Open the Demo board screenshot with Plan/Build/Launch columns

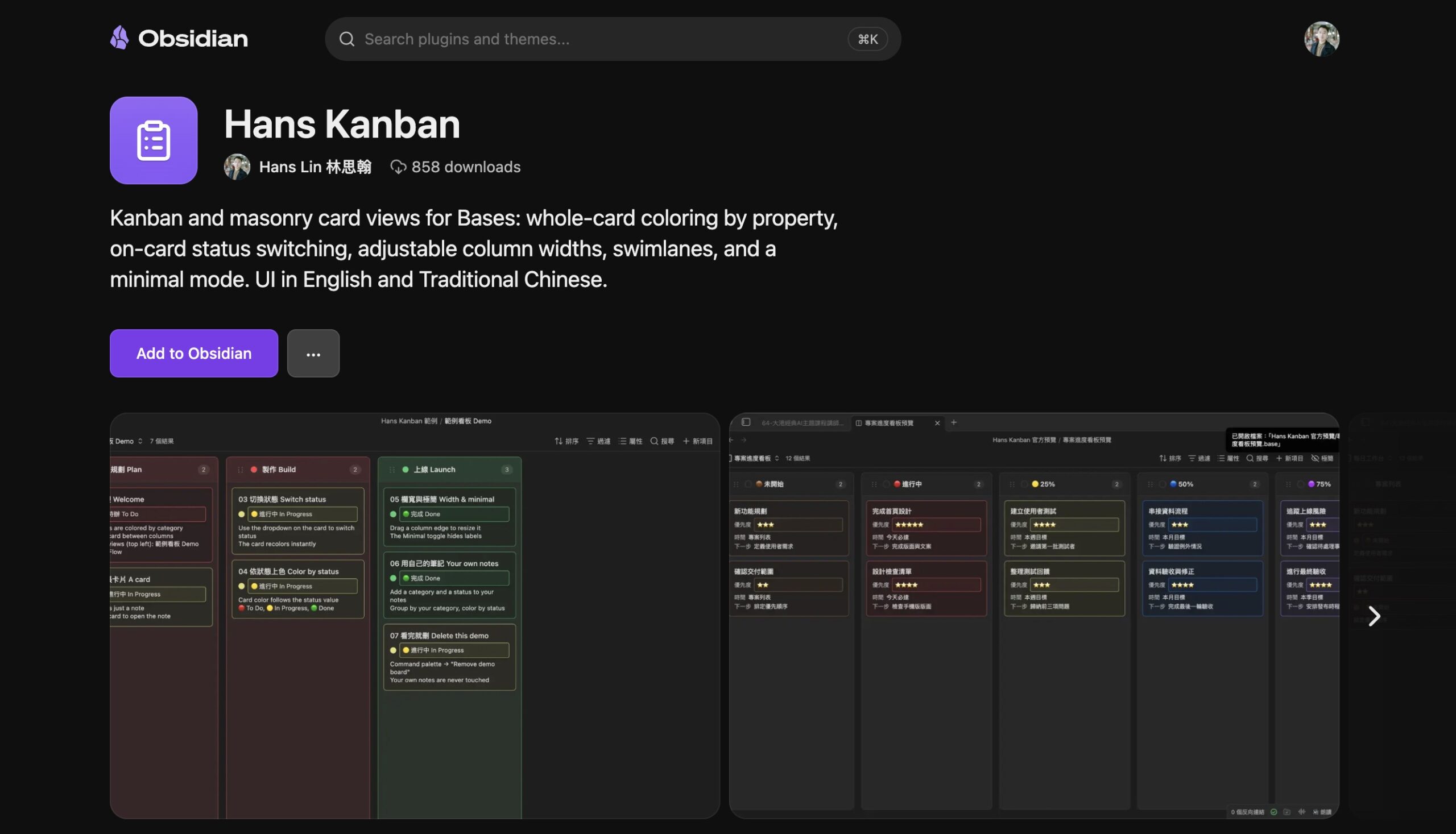click(415, 616)
